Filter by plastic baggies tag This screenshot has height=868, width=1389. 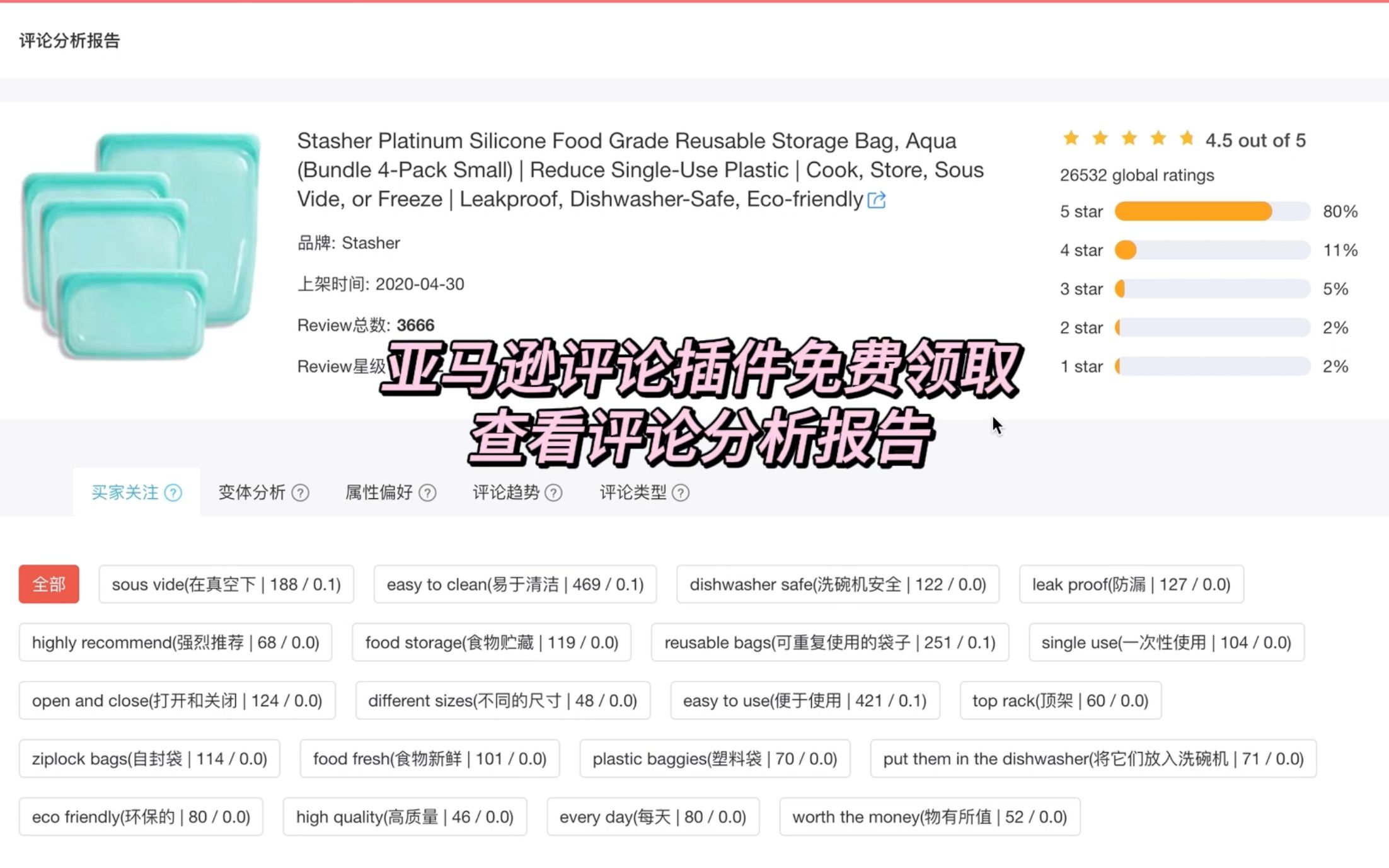tap(715, 758)
